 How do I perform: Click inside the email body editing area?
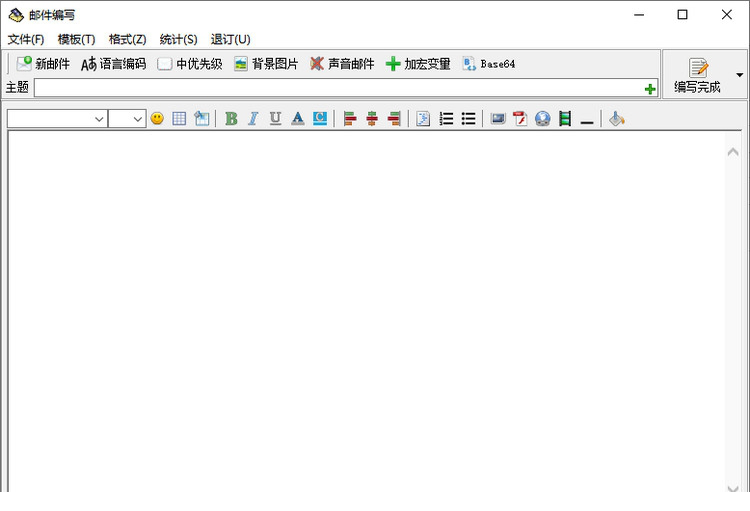pyautogui.click(x=366, y=311)
